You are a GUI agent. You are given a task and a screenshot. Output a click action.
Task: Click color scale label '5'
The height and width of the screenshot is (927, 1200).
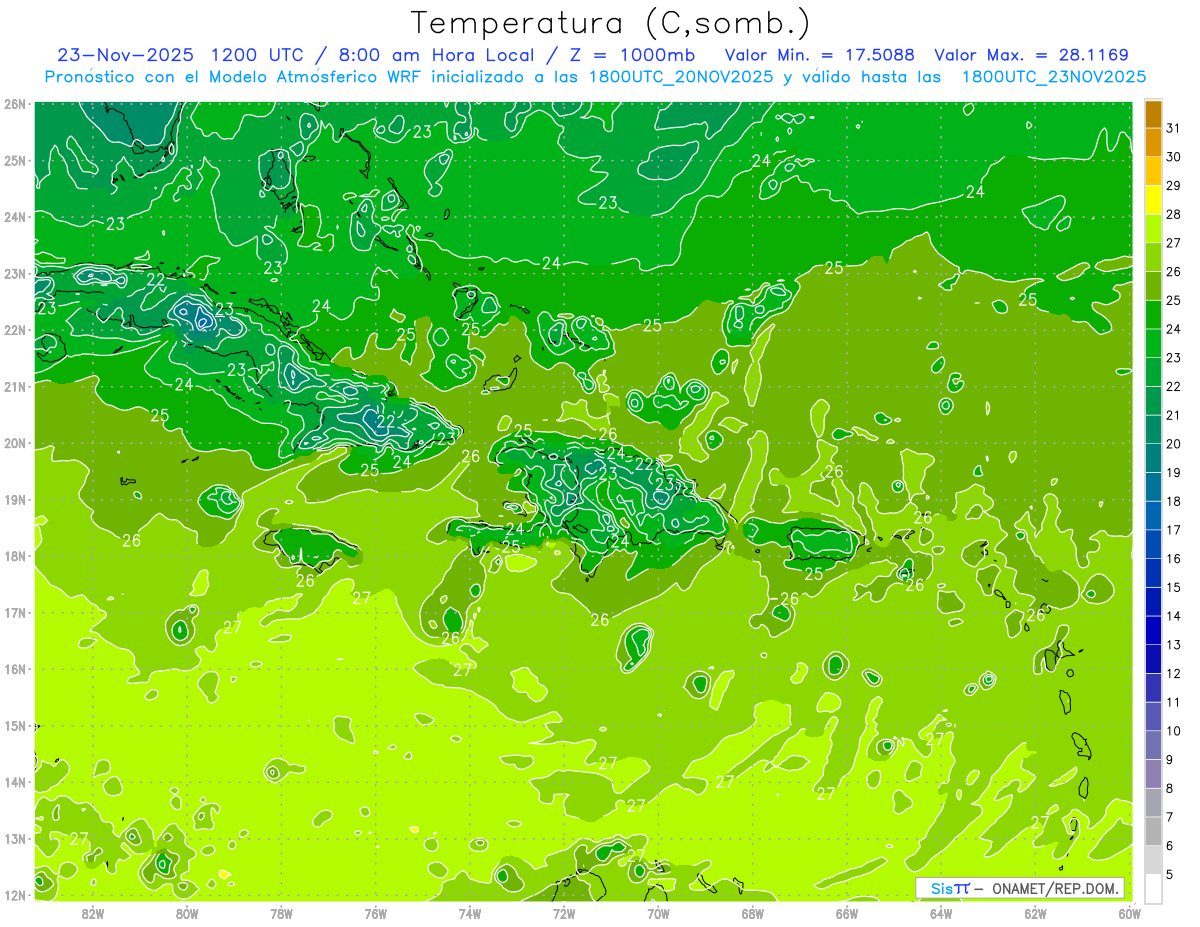click(1170, 874)
